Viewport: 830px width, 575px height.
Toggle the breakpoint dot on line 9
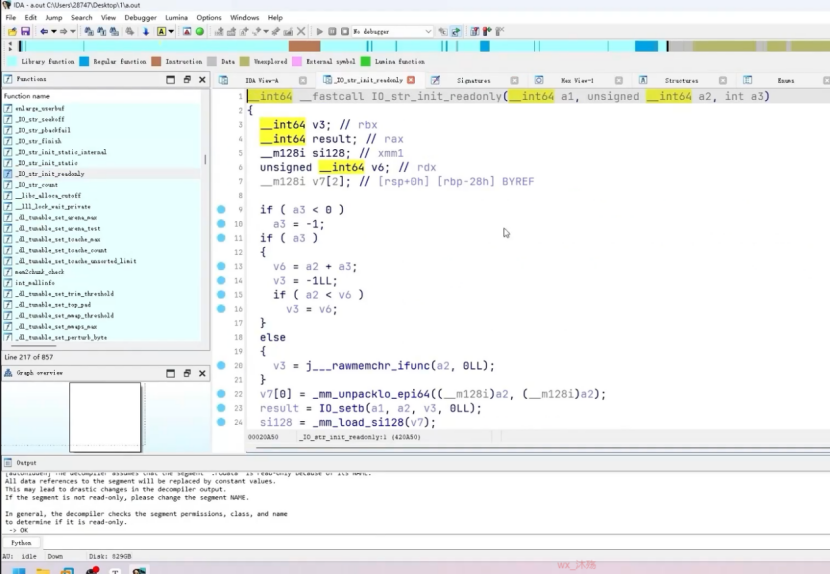point(221,210)
